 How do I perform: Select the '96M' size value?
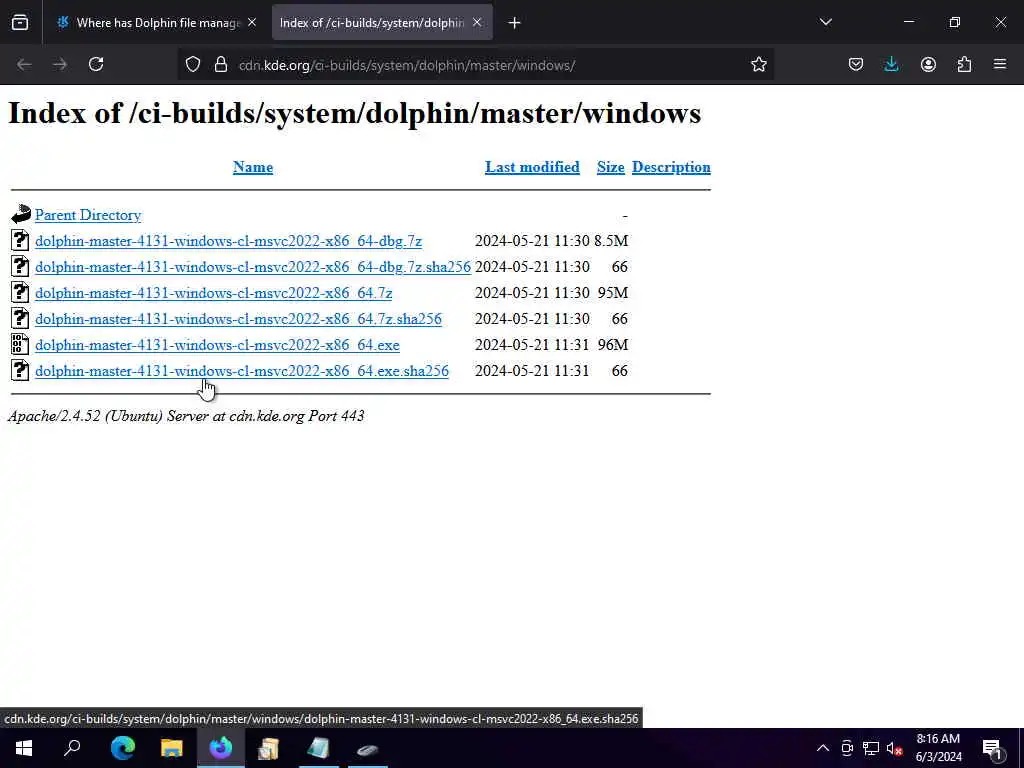(x=613, y=345)
